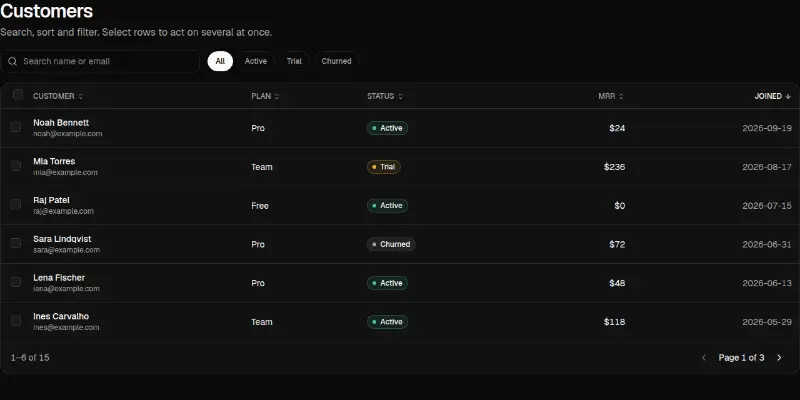Viewport: 800px width, 400px height.
Task: Click the Ines Carvalho customer name
Action: [x=61, y=317]
